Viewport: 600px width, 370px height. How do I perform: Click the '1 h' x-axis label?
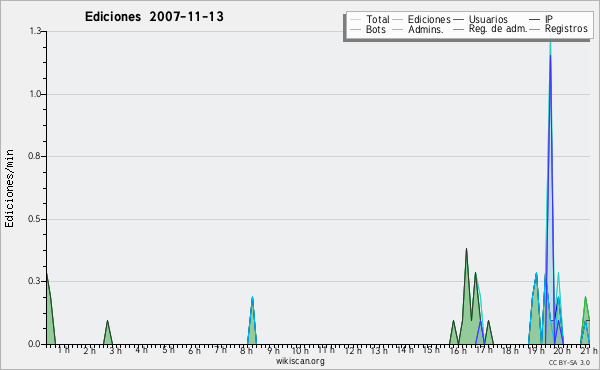pyautogui.click(x=64, y=350)
